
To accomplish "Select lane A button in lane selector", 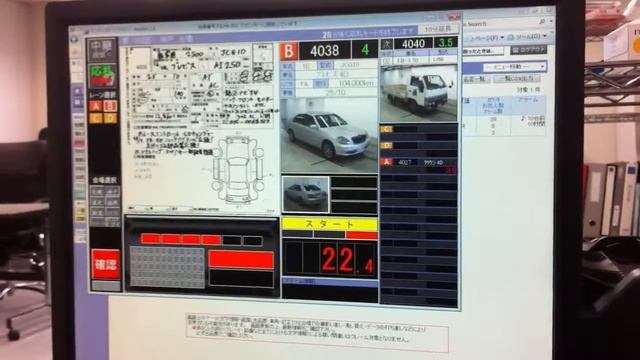I will [96, 106].
